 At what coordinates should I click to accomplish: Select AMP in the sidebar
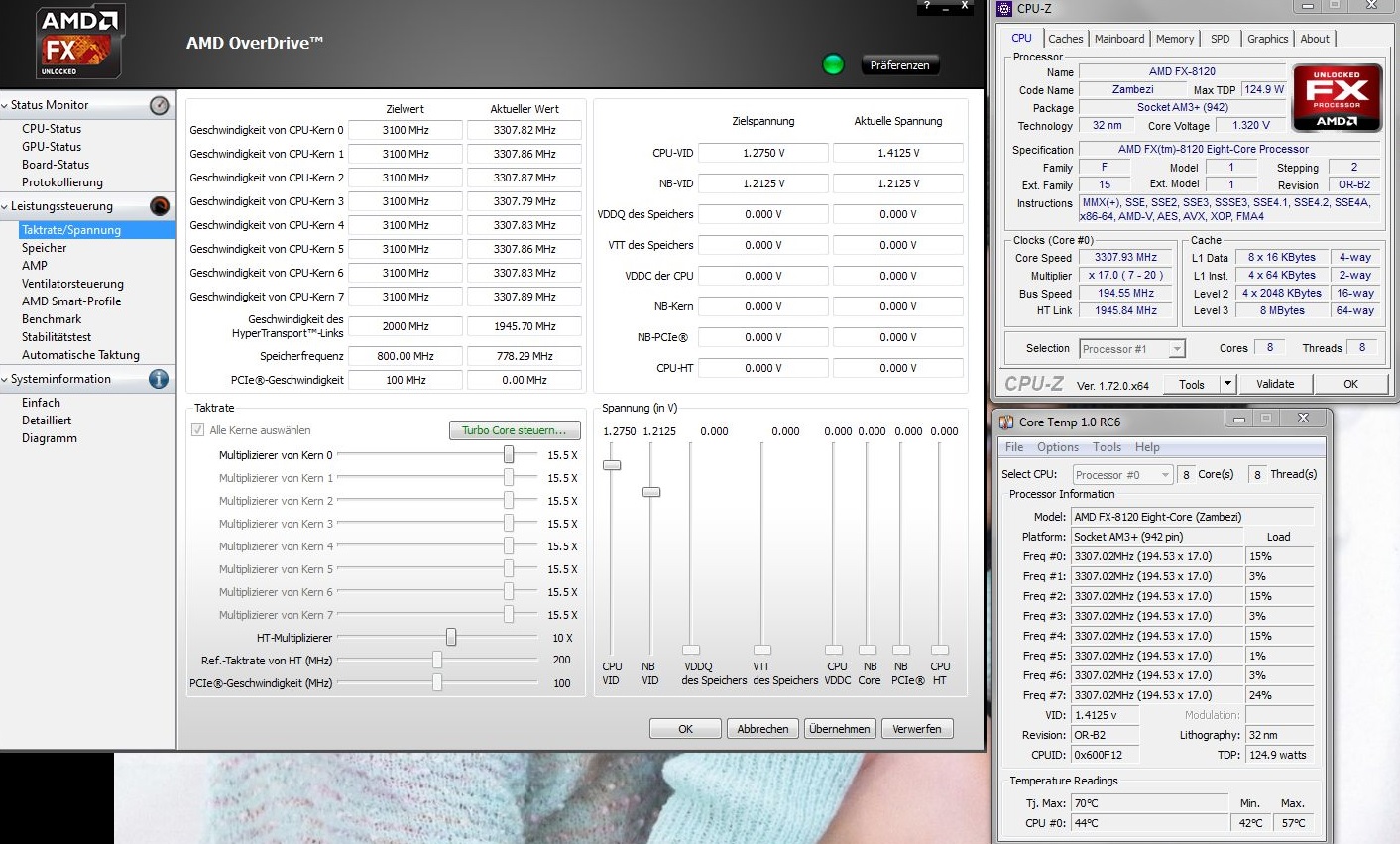coord(35,266)
